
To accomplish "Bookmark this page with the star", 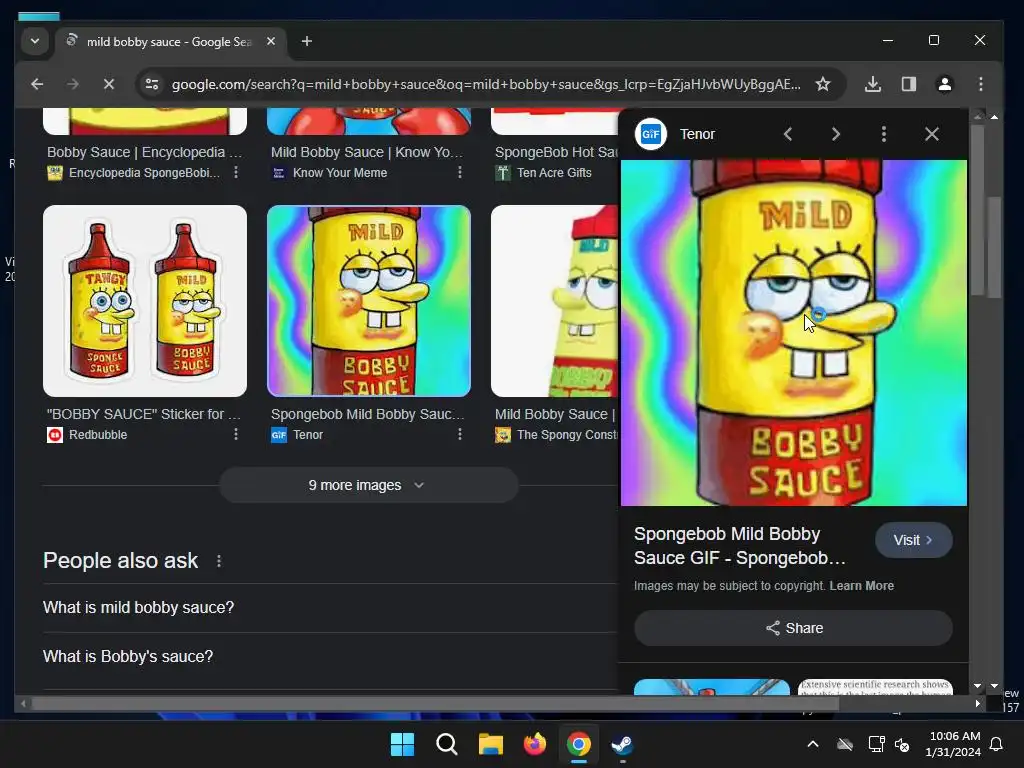I will (x=823, y=84).
